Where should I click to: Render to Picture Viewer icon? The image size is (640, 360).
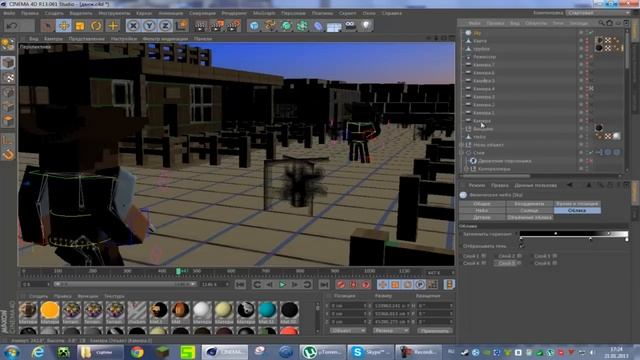[217, 26]
